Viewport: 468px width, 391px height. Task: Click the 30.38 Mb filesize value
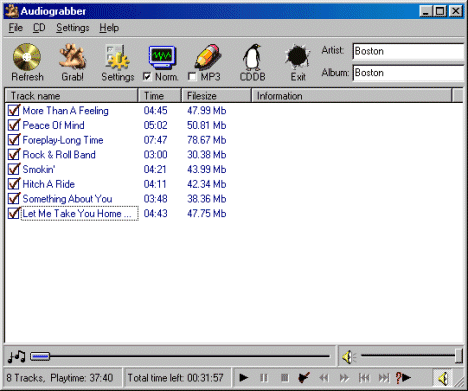(207, 155)
